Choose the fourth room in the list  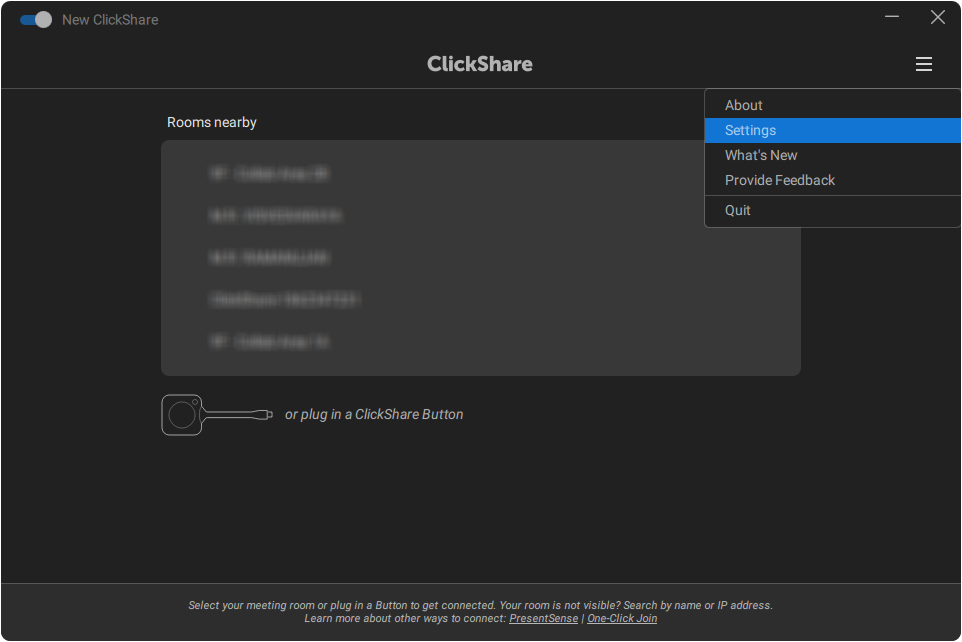pyautogui.click(x=285, y=300)
